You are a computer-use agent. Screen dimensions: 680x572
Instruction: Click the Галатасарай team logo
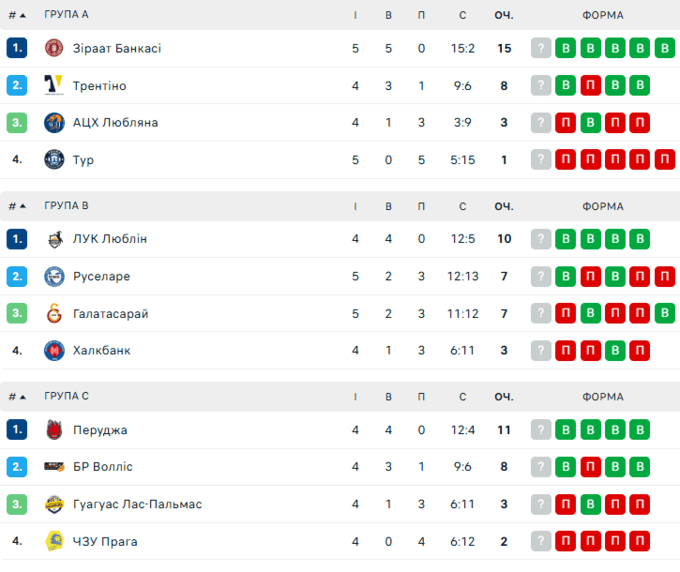tap(54, 313)
